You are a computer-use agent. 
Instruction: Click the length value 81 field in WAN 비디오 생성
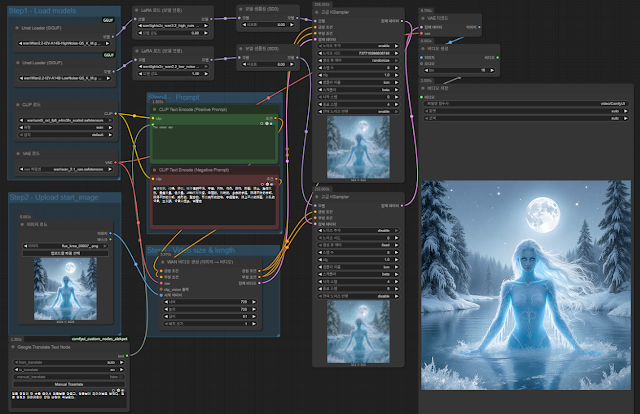point(210,316)
